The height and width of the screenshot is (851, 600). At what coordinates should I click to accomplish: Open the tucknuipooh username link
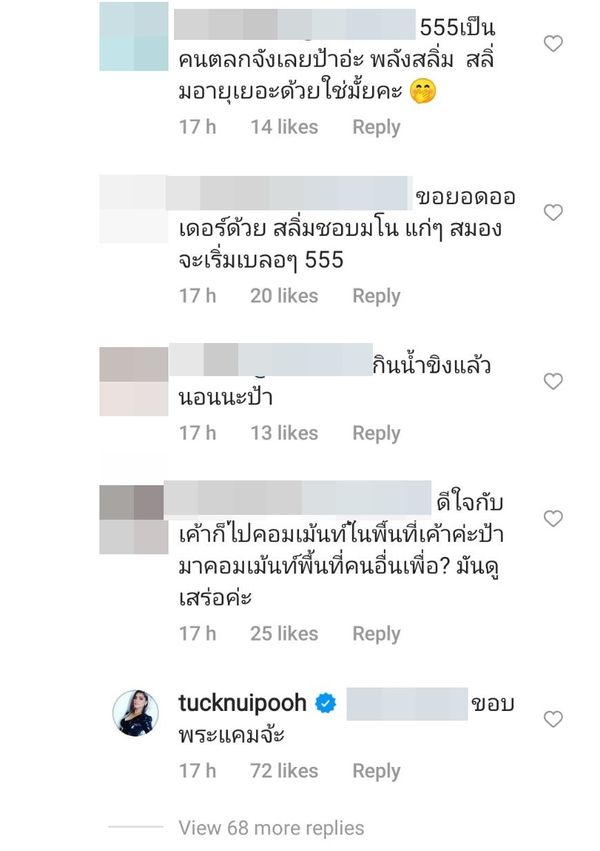(242, 703)
